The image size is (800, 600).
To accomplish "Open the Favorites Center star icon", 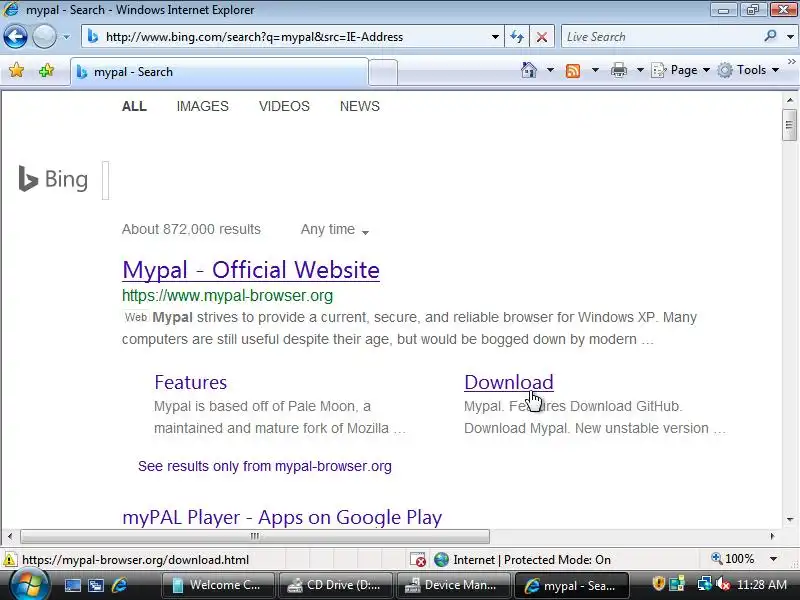I will [16, 70].
